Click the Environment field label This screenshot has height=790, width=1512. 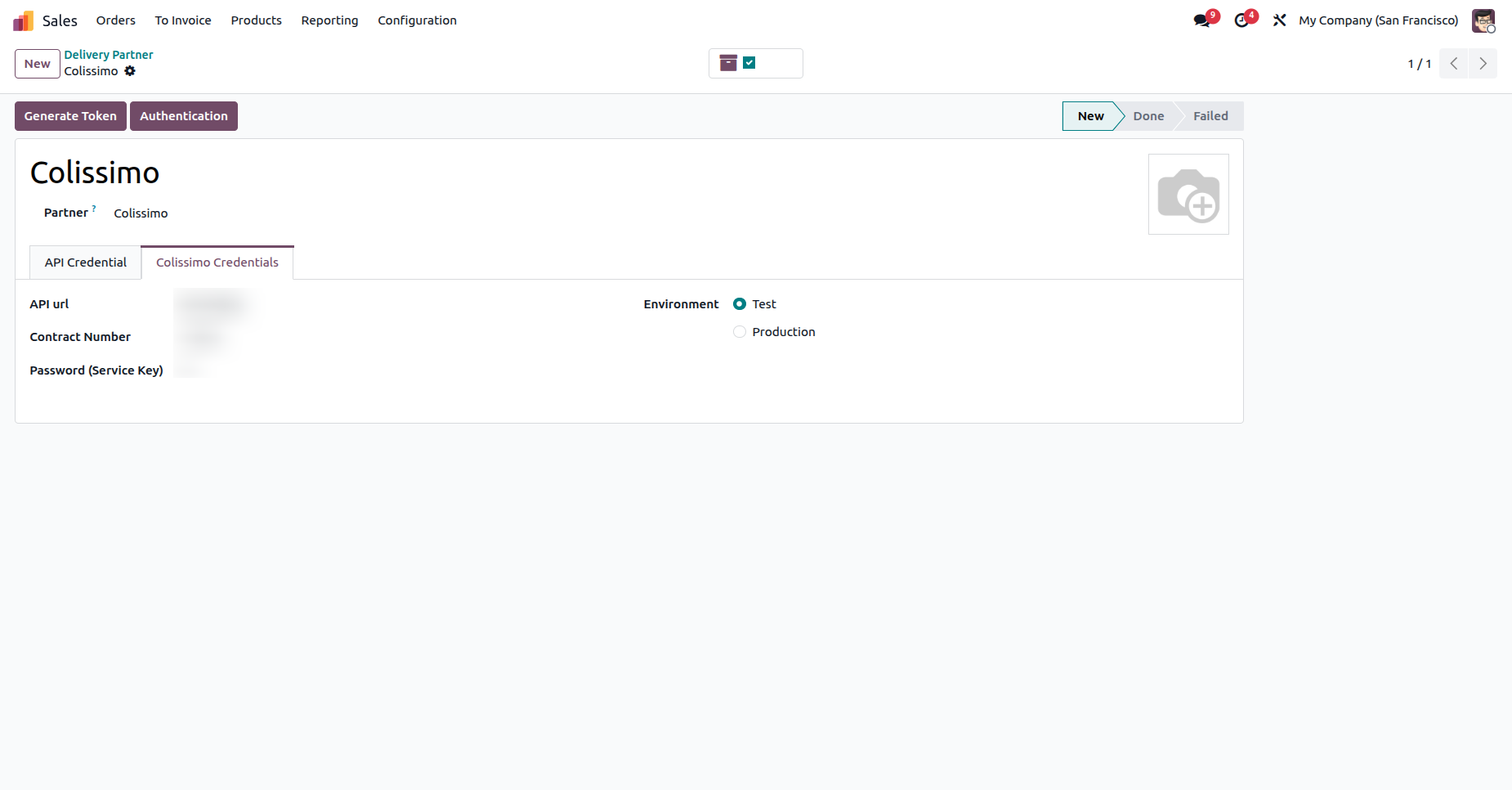(681, 304)
